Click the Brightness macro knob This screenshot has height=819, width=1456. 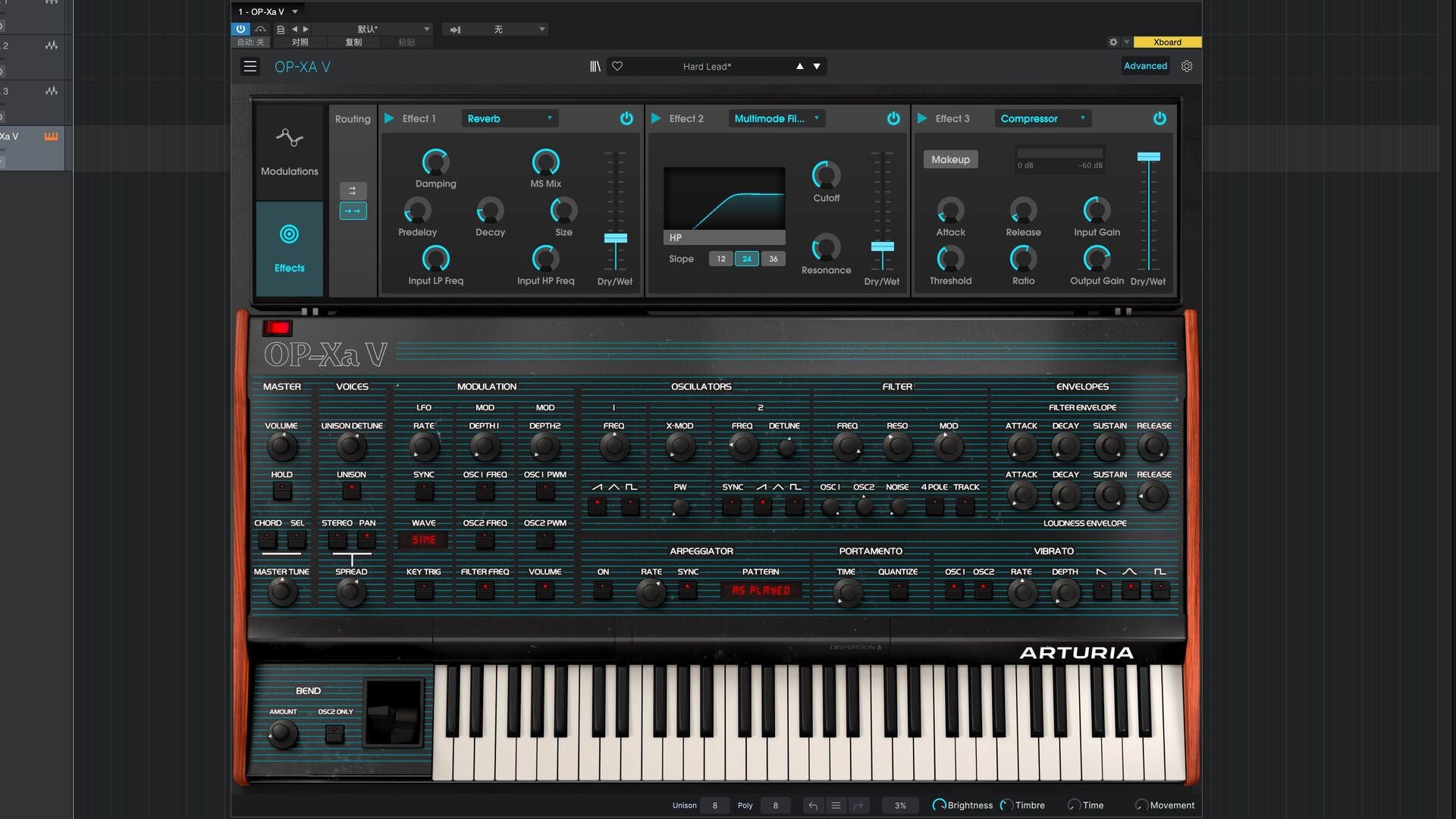pos(939,805)
